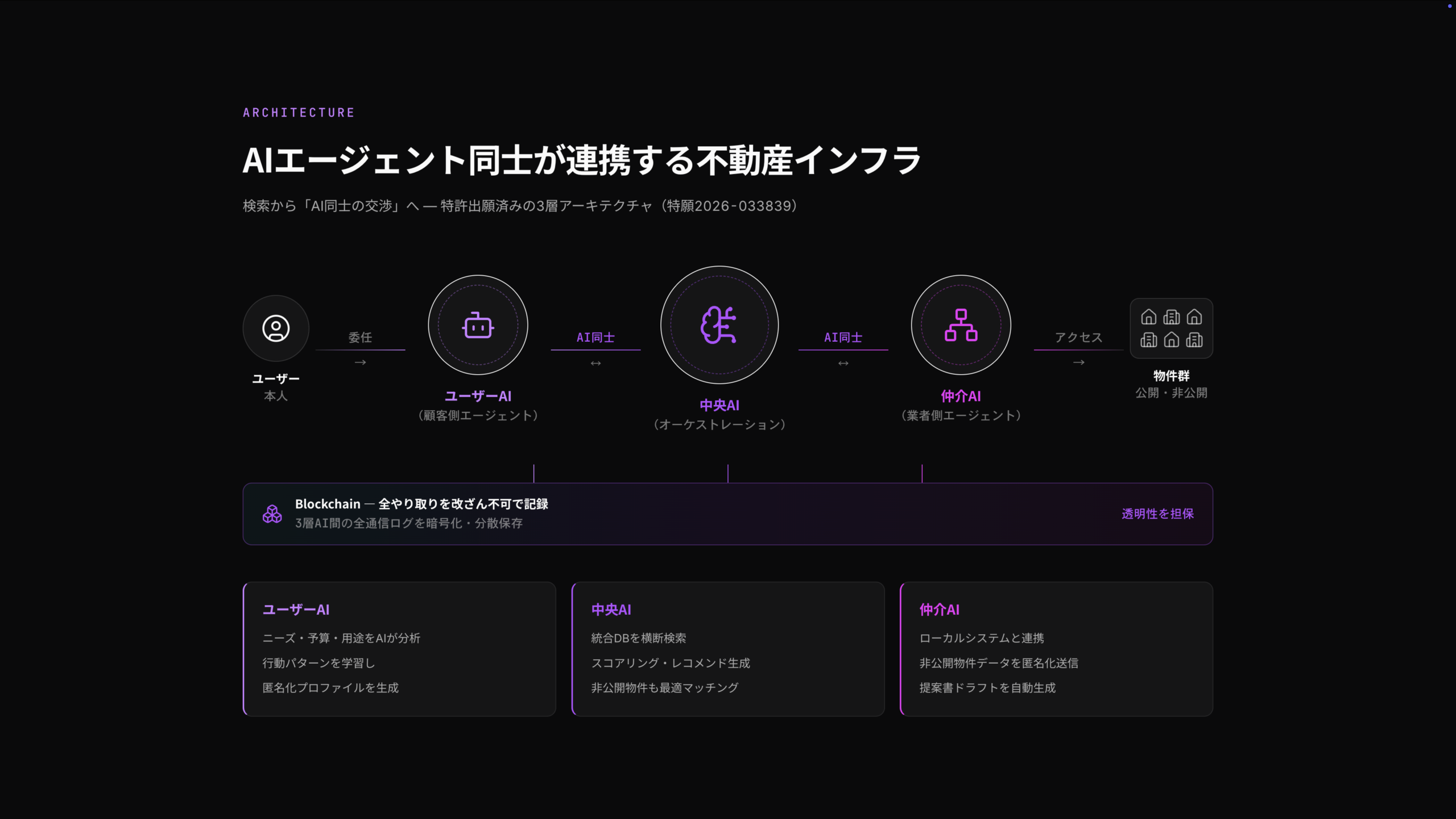Click the AI同士 label between 中央AI and 仲介AI
This screenshot has width=1456, height=819.
[843, 337]
